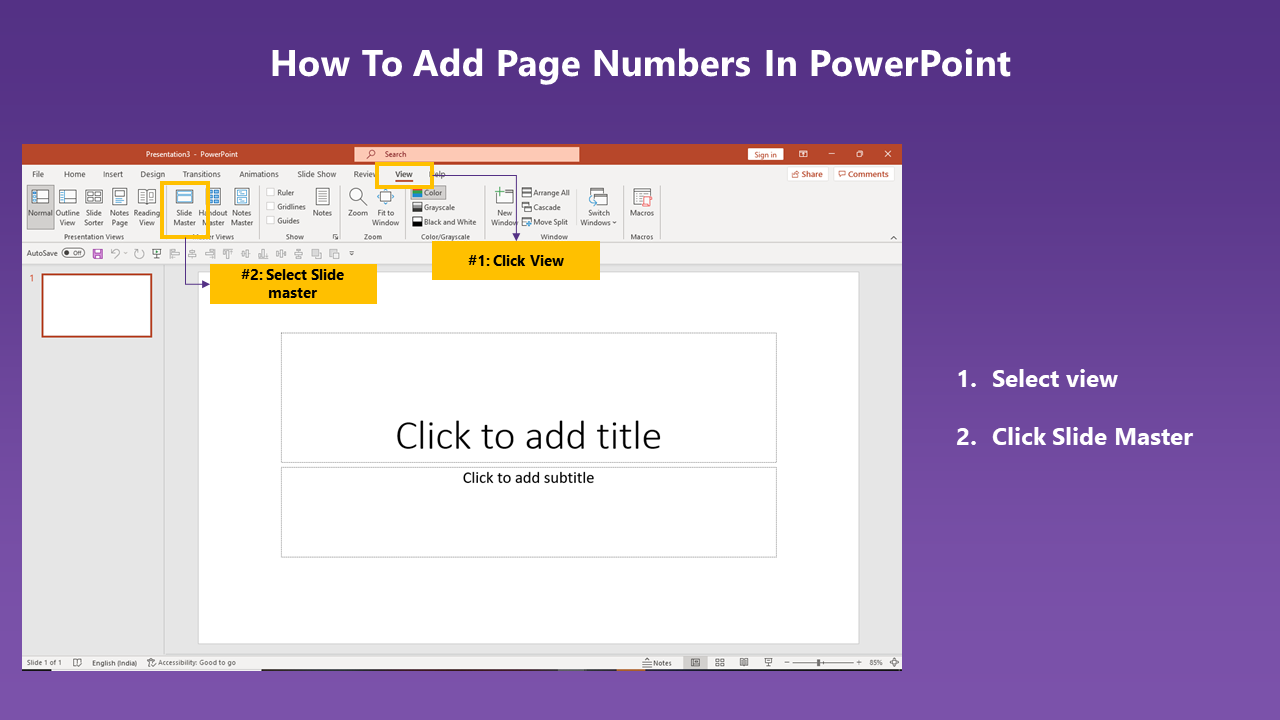1280x720 pixels.
Task: Click Move Split
Action: 545,222
